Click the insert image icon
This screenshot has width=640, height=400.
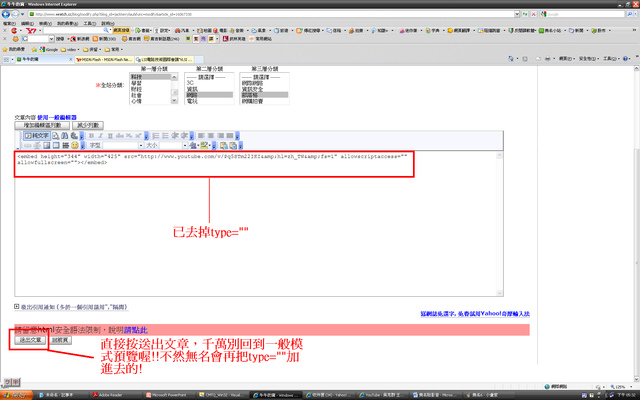(x=47, y=145)
